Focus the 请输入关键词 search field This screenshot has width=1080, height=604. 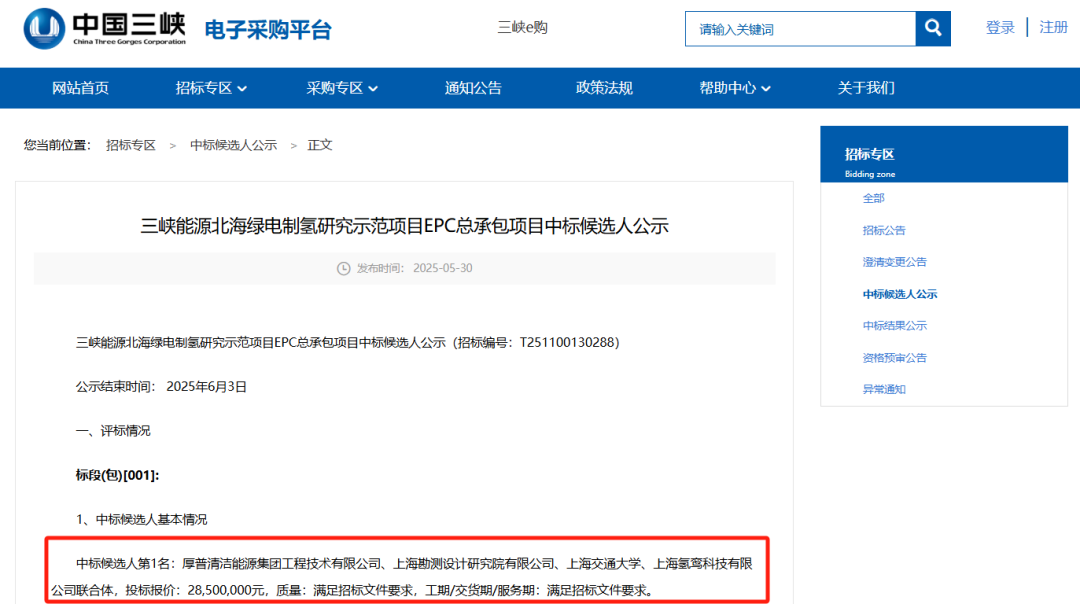(x=800, y=29)
